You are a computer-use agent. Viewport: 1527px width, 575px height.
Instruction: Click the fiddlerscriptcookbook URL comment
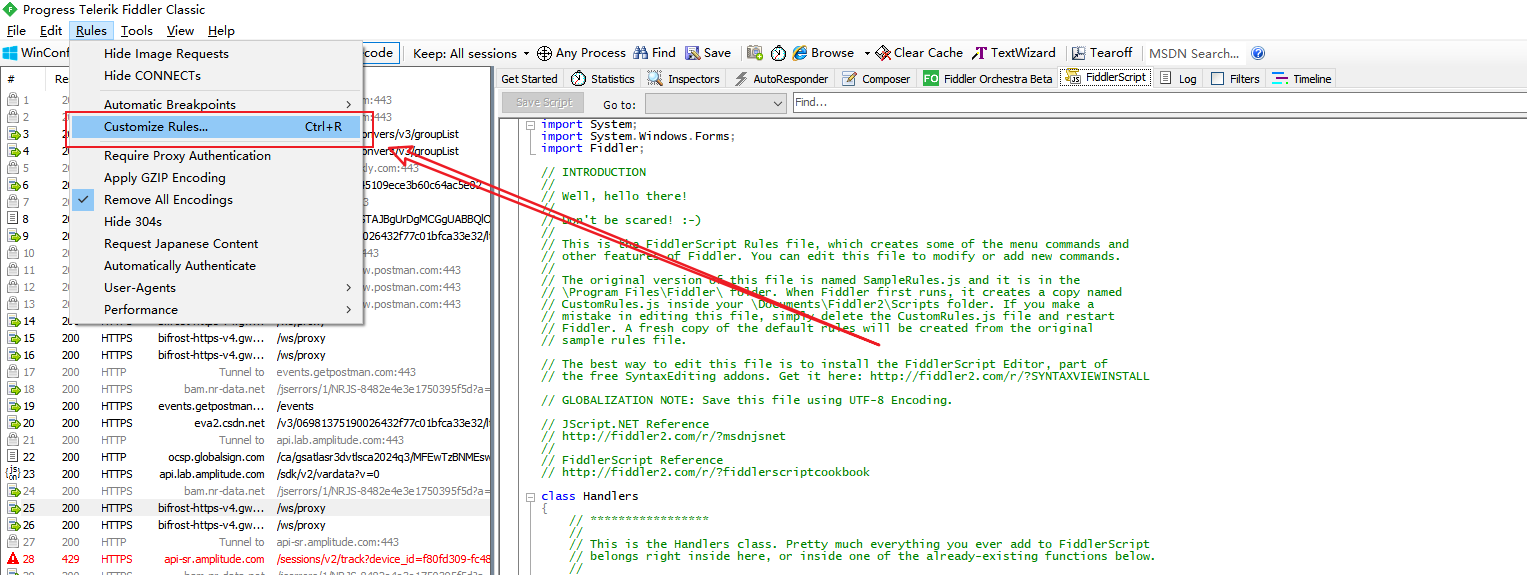point(716,472)
